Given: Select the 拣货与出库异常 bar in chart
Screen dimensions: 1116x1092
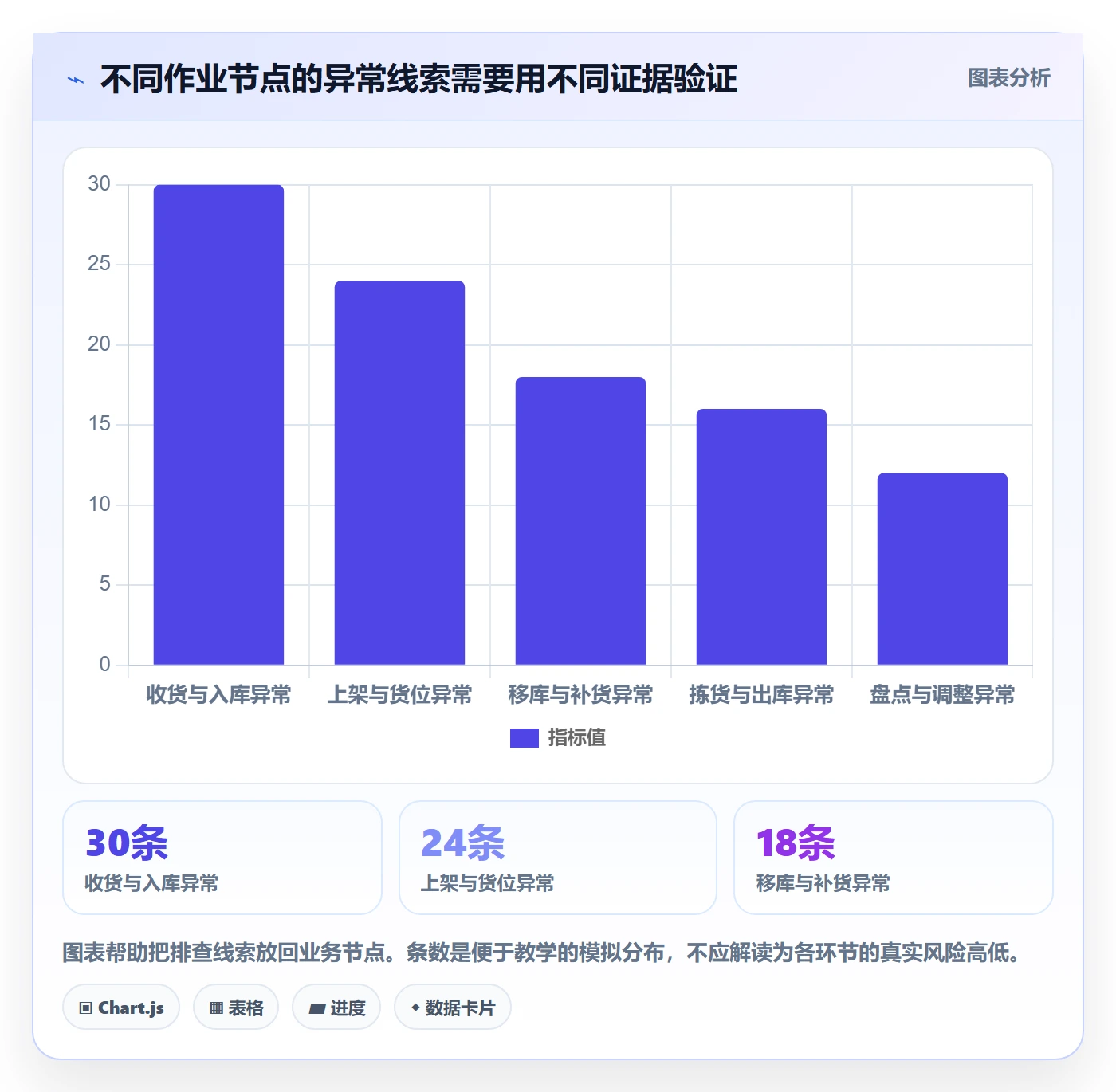Looking at the screenshot, I should (761, 537).
